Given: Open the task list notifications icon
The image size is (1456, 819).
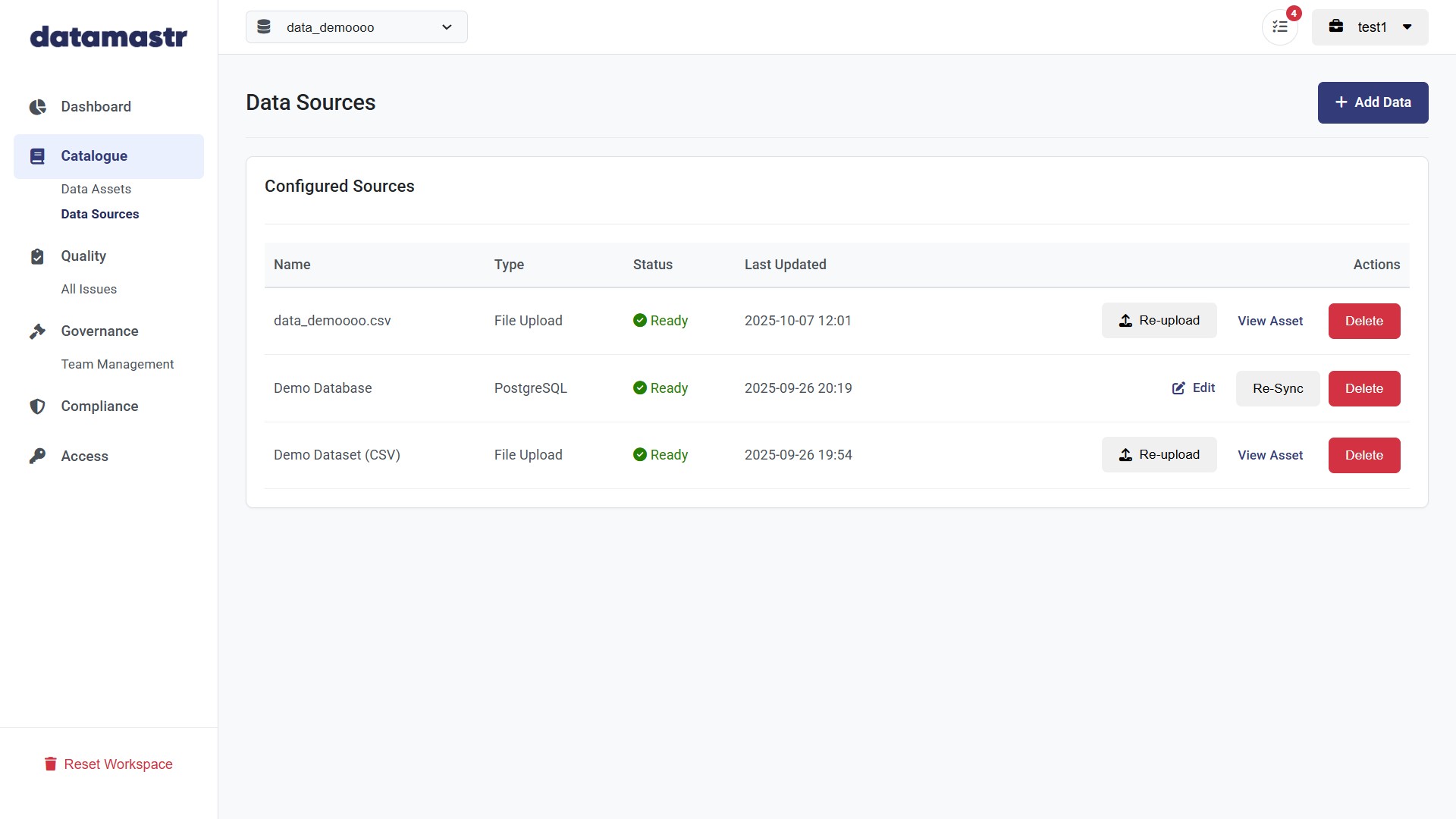Looking at the screenshot, I should click(x=1280, y=27).
